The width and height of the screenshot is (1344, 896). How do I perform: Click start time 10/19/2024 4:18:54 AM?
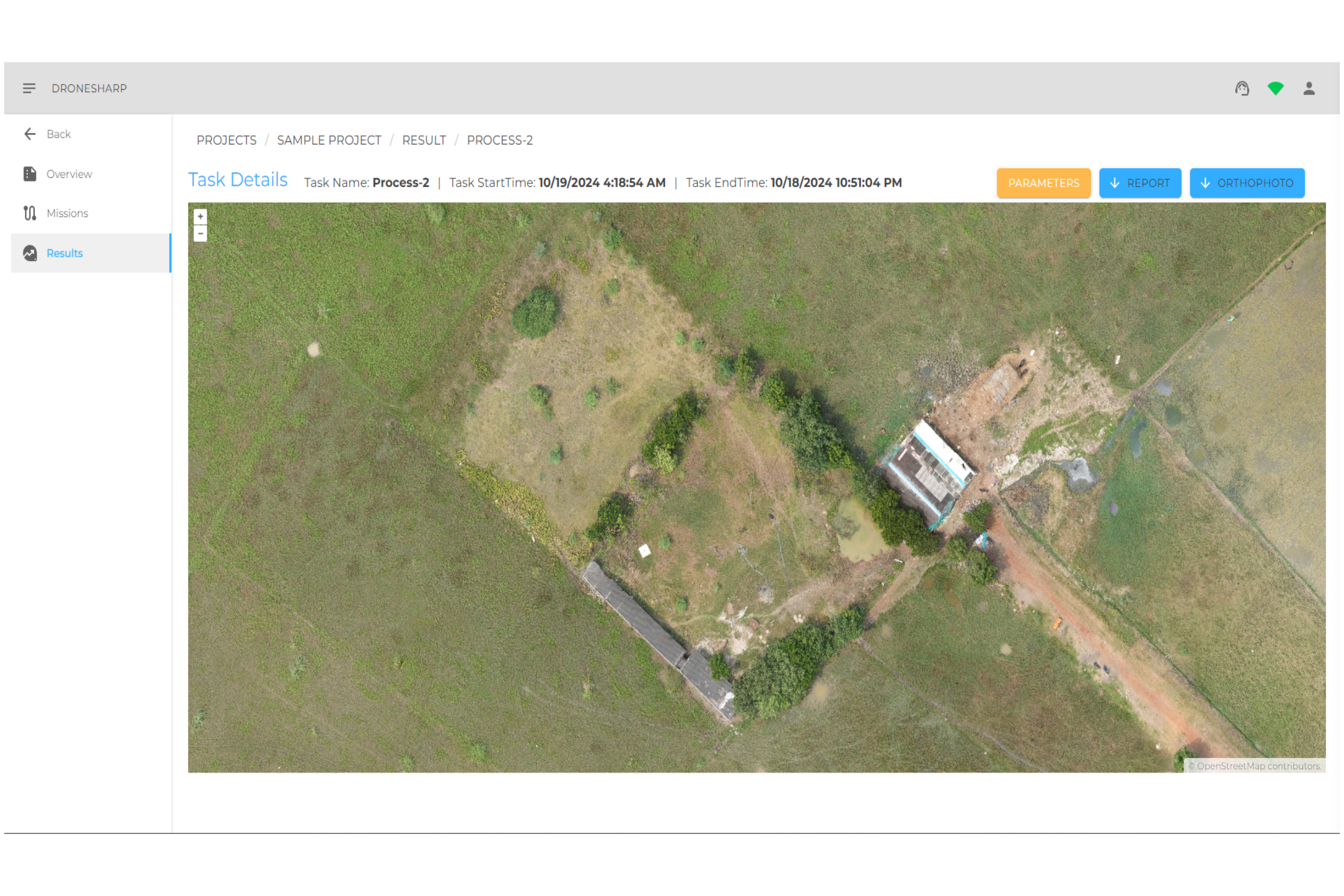602,183
